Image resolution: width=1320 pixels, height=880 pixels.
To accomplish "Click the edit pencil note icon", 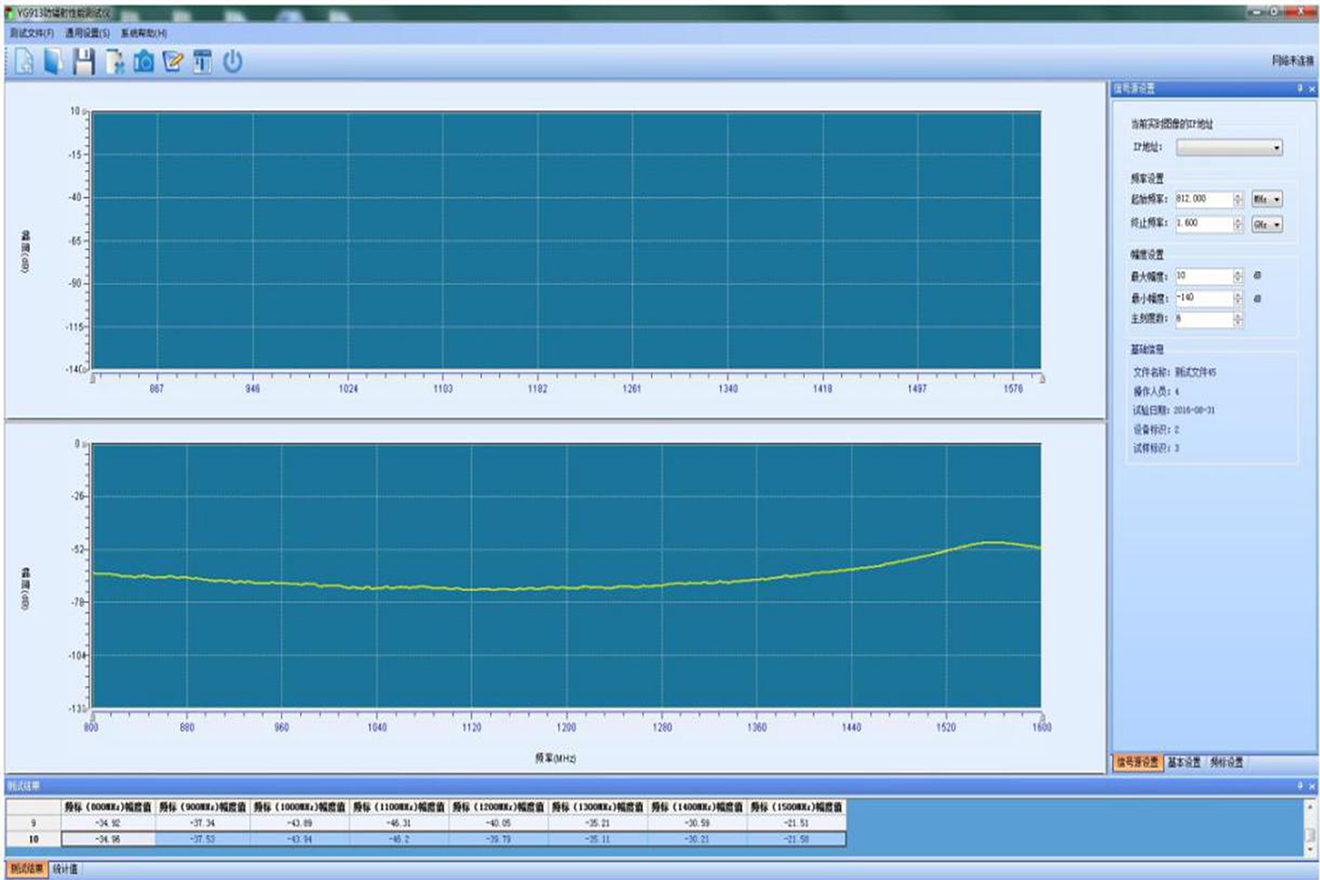I will (x=173, y=62).
